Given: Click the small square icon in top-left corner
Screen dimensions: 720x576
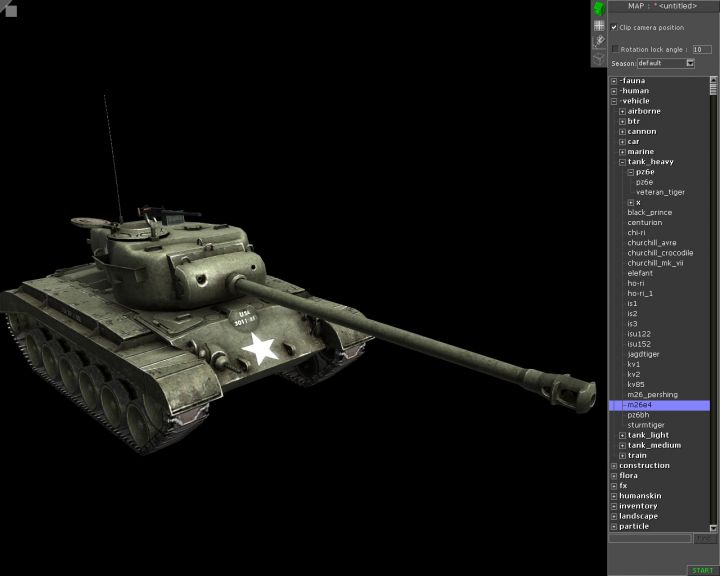Looking at the screenshot, I should (8, 9).
